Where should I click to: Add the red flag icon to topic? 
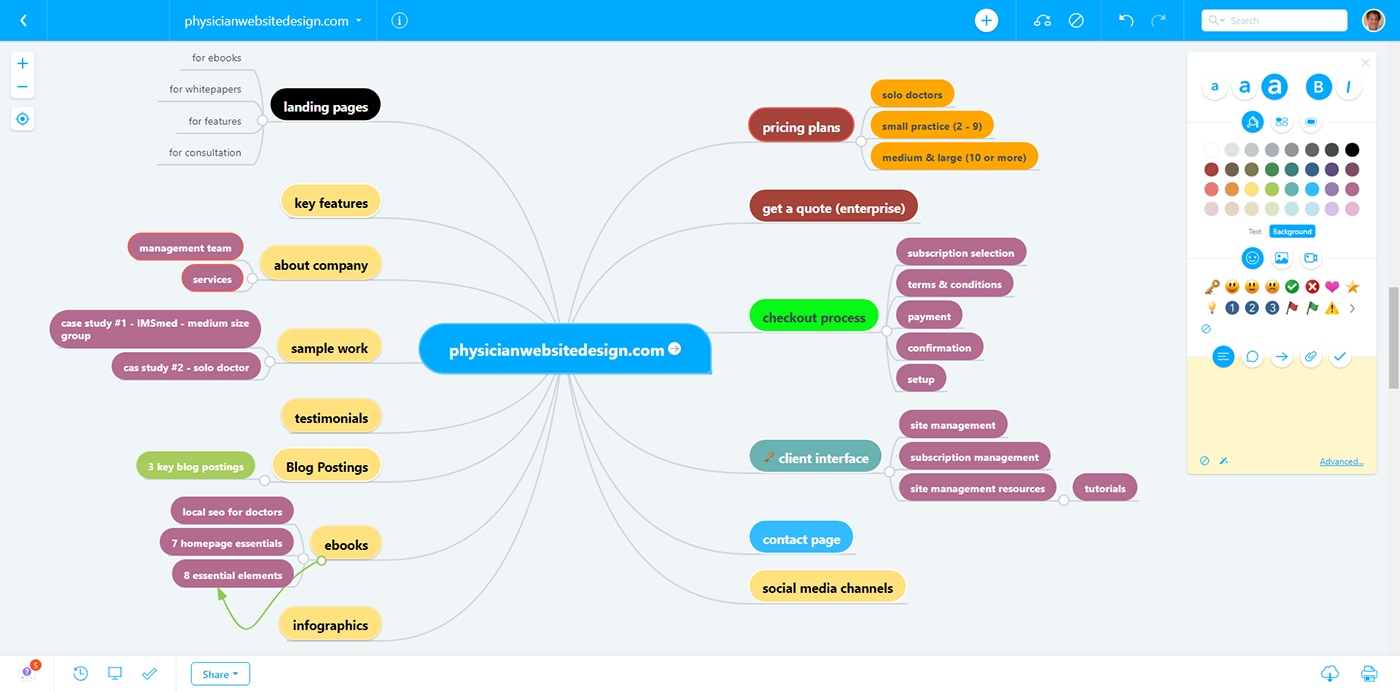pos(1292,308)
